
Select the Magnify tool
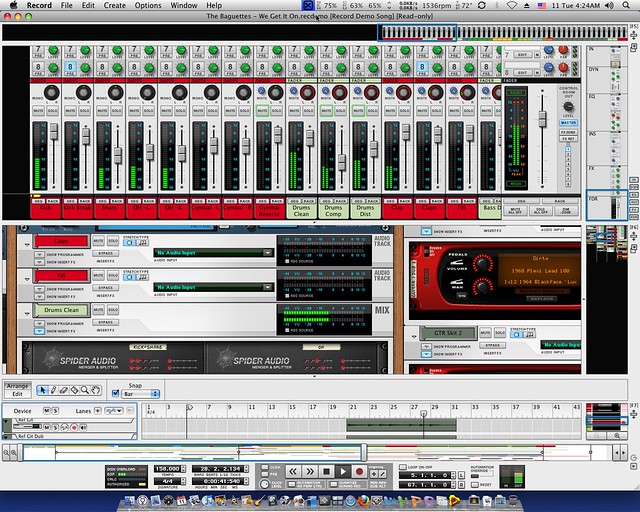tap(84, 390)
